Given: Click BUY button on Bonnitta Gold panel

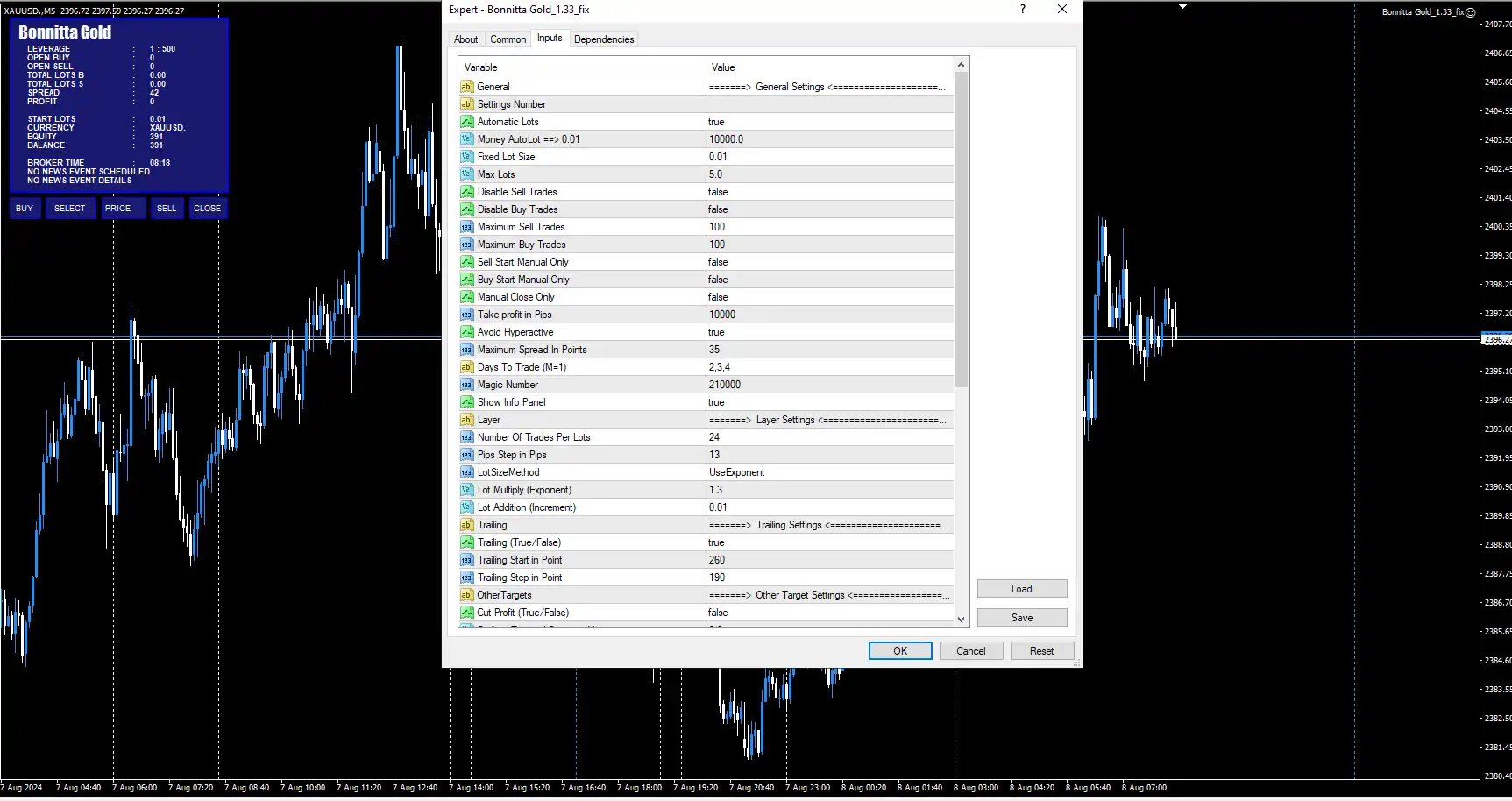Looking at the screenshot, I should (25, 209).
